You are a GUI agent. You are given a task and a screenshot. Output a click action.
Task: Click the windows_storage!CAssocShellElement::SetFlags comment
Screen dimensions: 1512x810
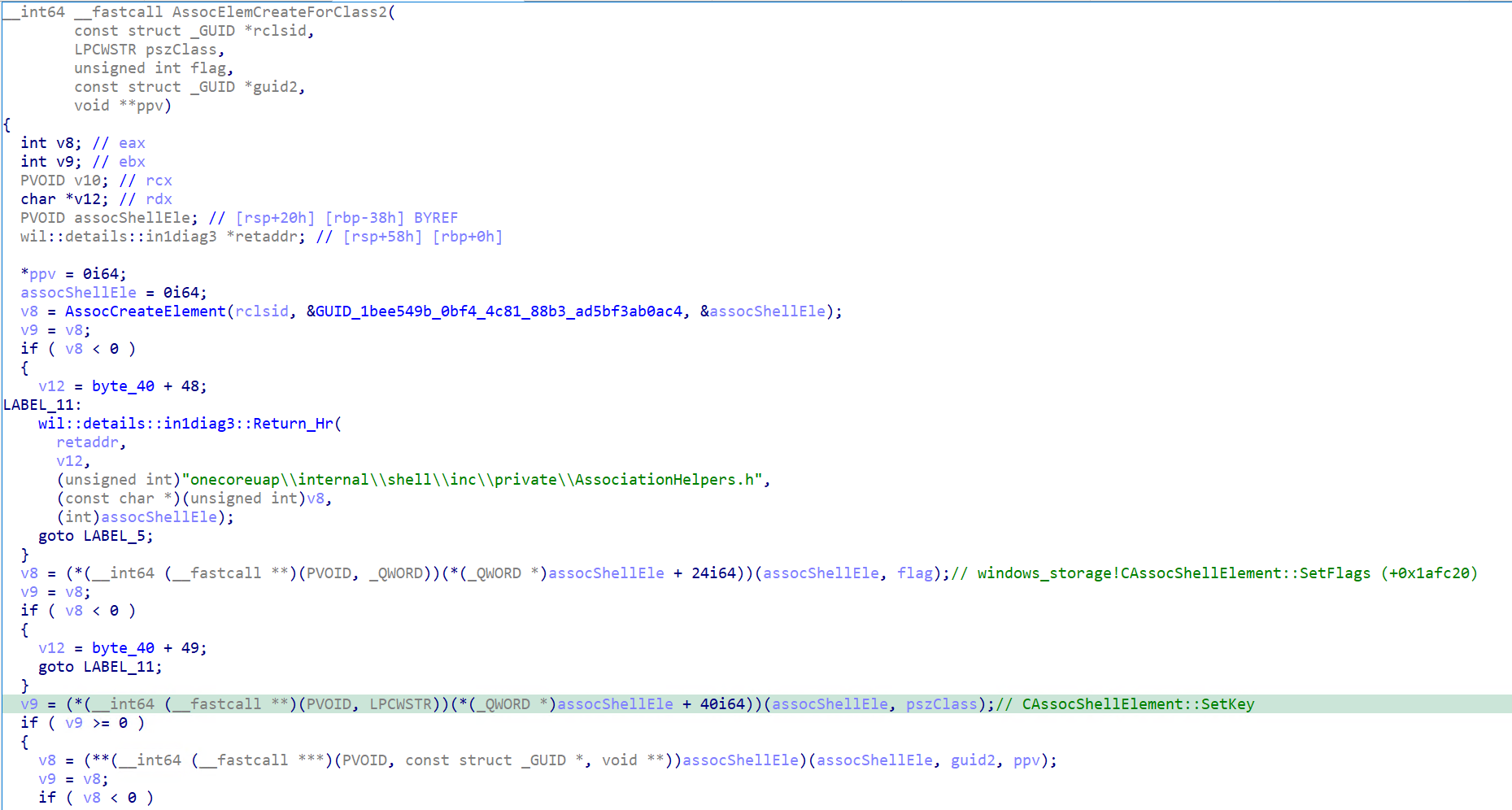tap(1227, 573)
